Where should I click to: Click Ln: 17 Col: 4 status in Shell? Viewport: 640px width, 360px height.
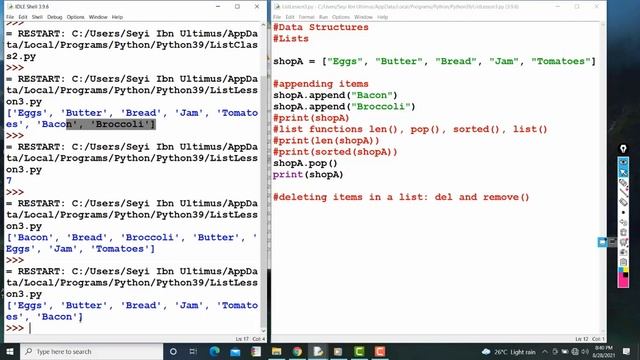[250, 339]
